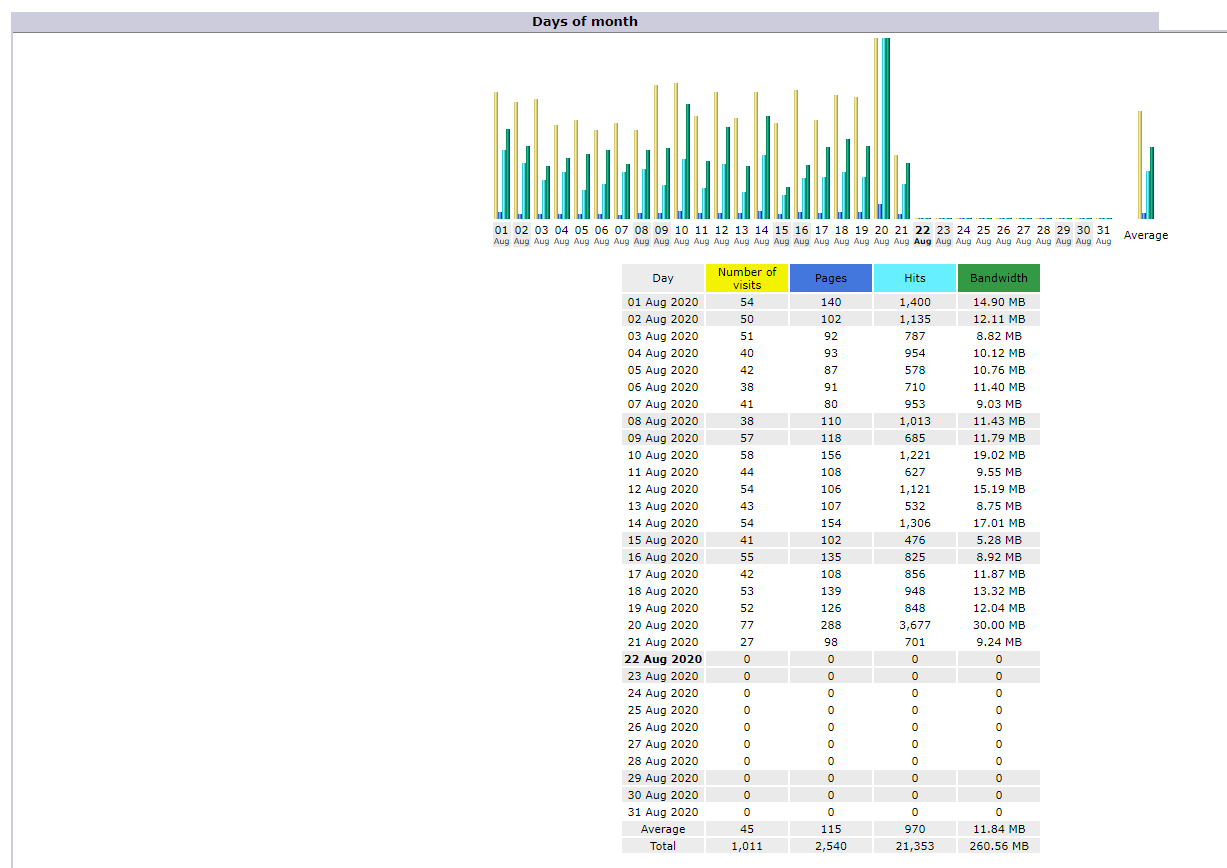Click the 10 Aug 2020 row label
The width and height of the screenshot is (1227, 868).
point(663,455)
